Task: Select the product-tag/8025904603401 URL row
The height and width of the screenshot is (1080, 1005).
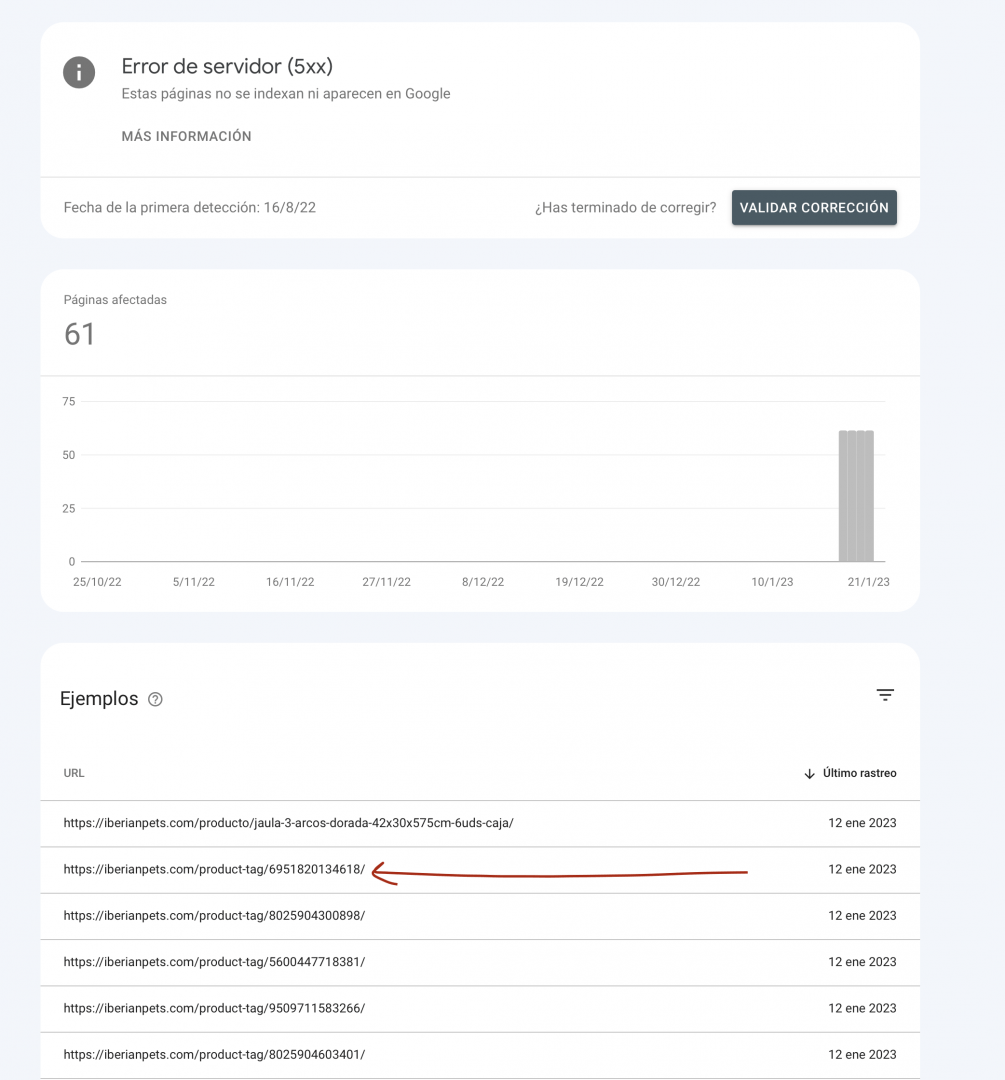Action: (479, 1055)
